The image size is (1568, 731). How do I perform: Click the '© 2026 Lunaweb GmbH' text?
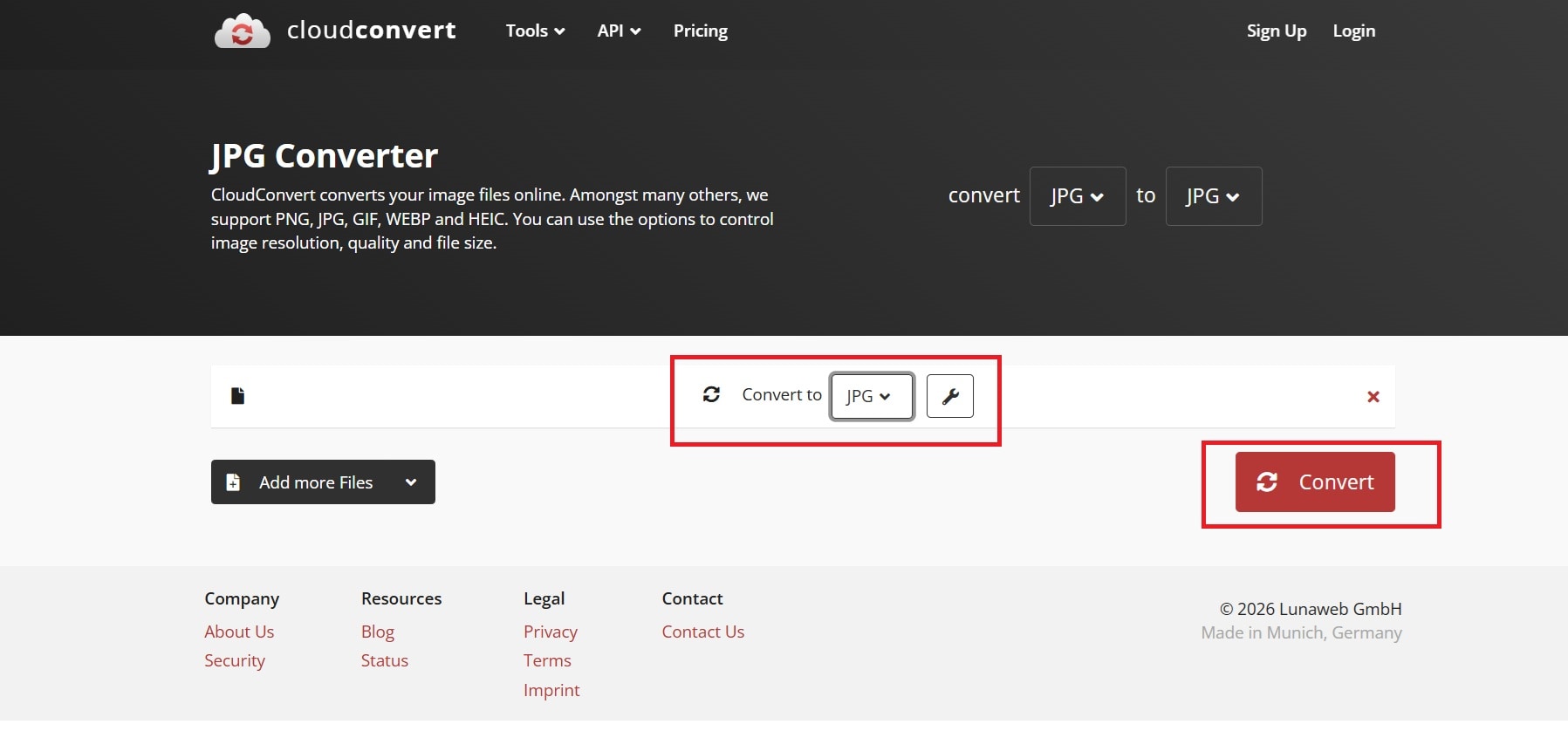tap(1311, 609)
